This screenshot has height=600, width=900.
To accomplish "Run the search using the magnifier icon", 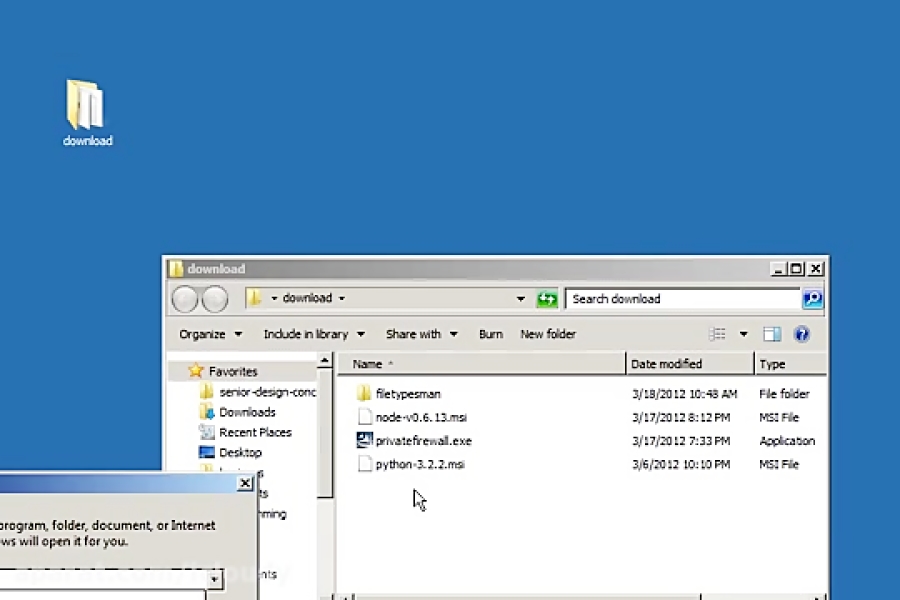I will (x=812, y=298).
